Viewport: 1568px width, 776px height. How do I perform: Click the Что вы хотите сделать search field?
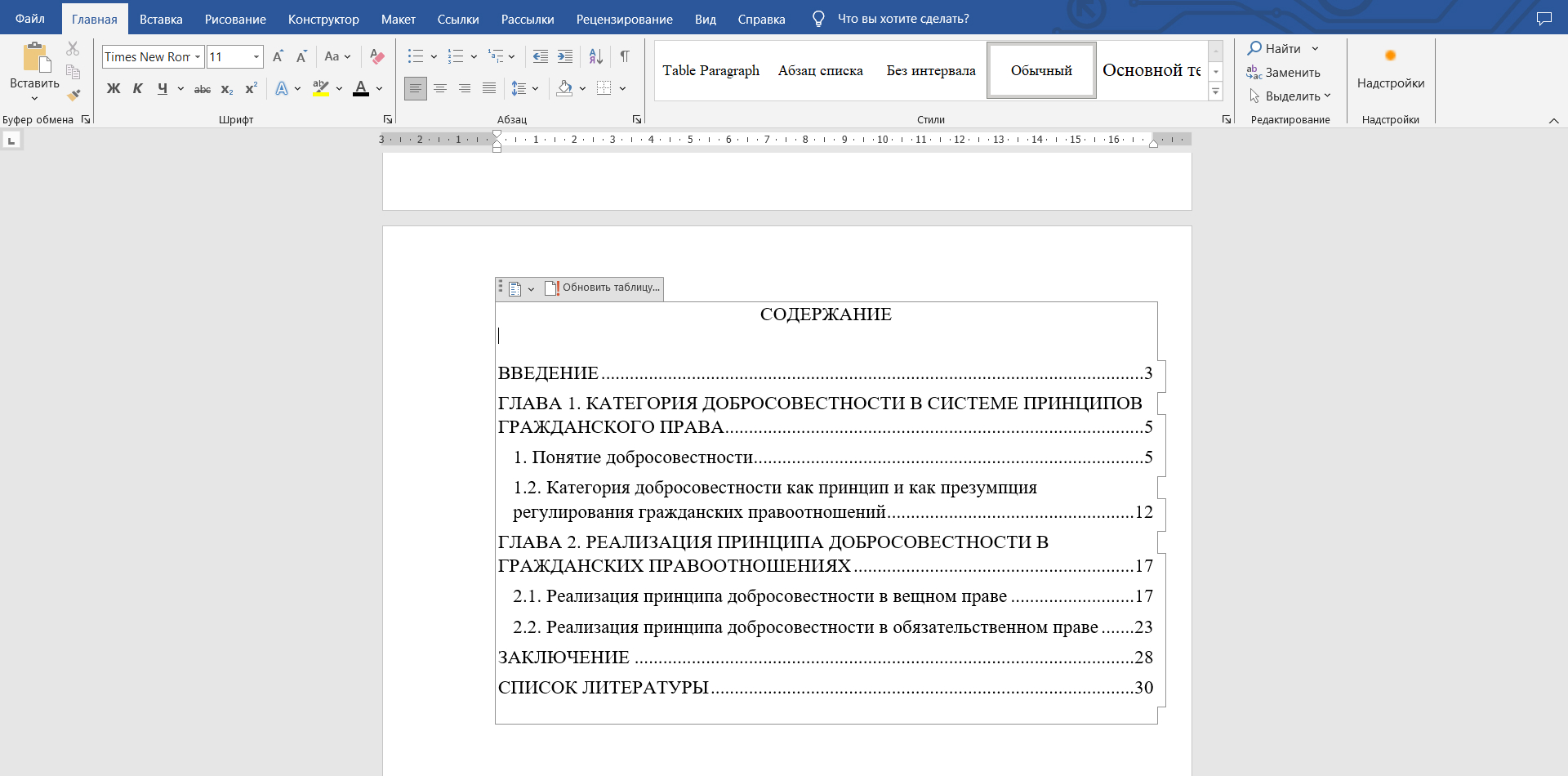point(903,19)
